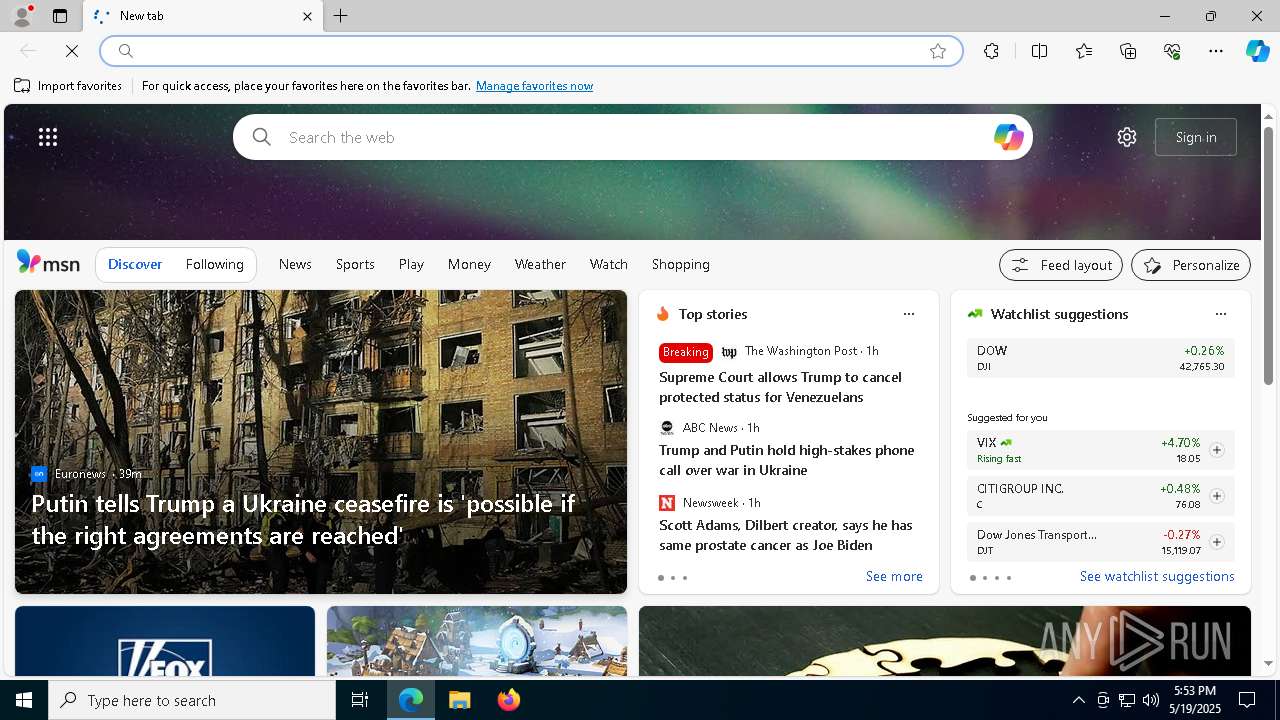Open the volume control in tray
1280x720 pixels.
(1150, 700)
